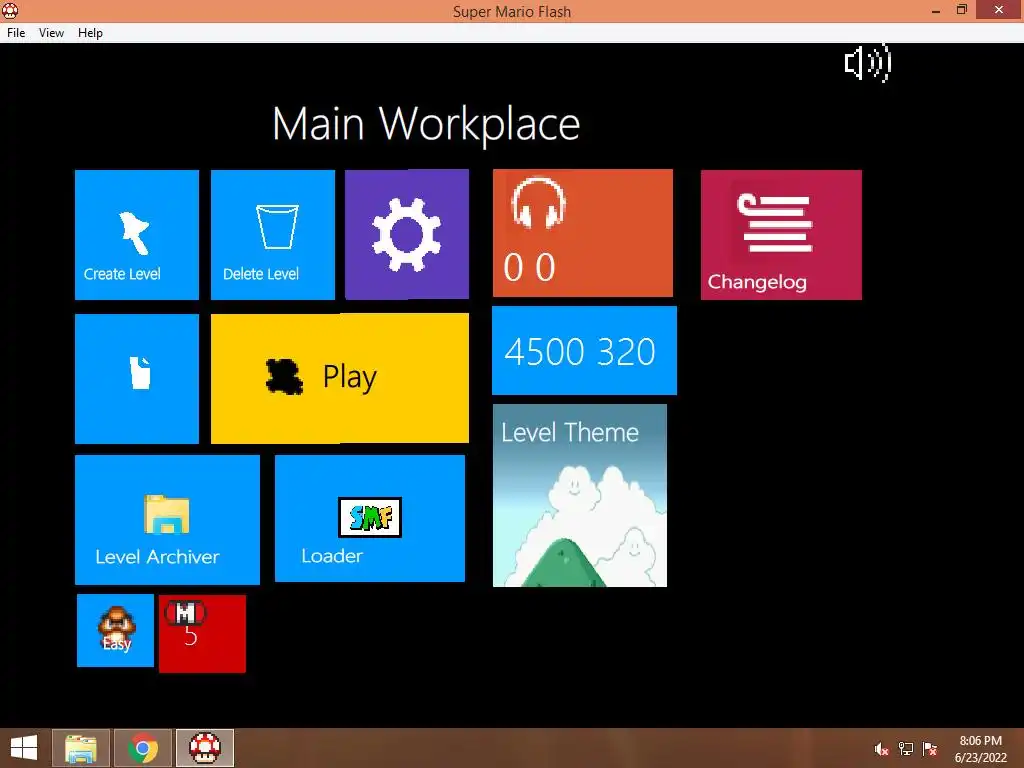Click the muted volume tray icon

[882, 749]
